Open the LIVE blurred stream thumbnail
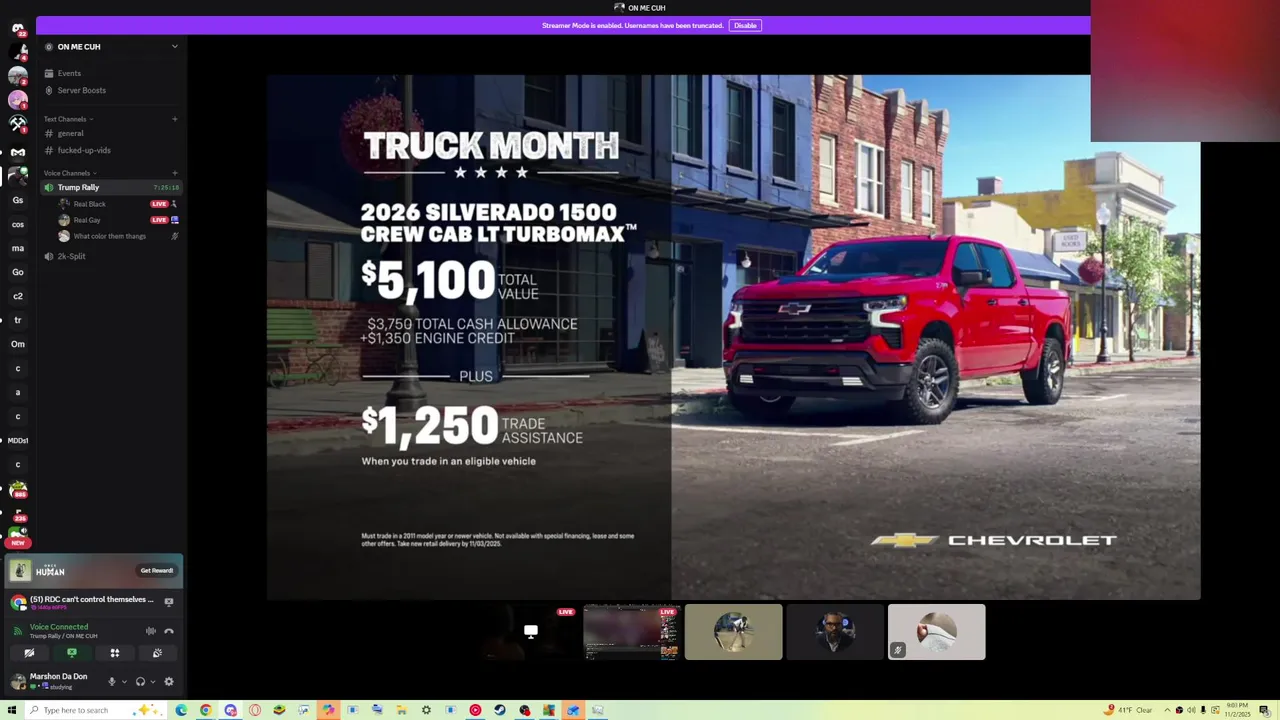The image size is (1280, 720). click(631, 632)
